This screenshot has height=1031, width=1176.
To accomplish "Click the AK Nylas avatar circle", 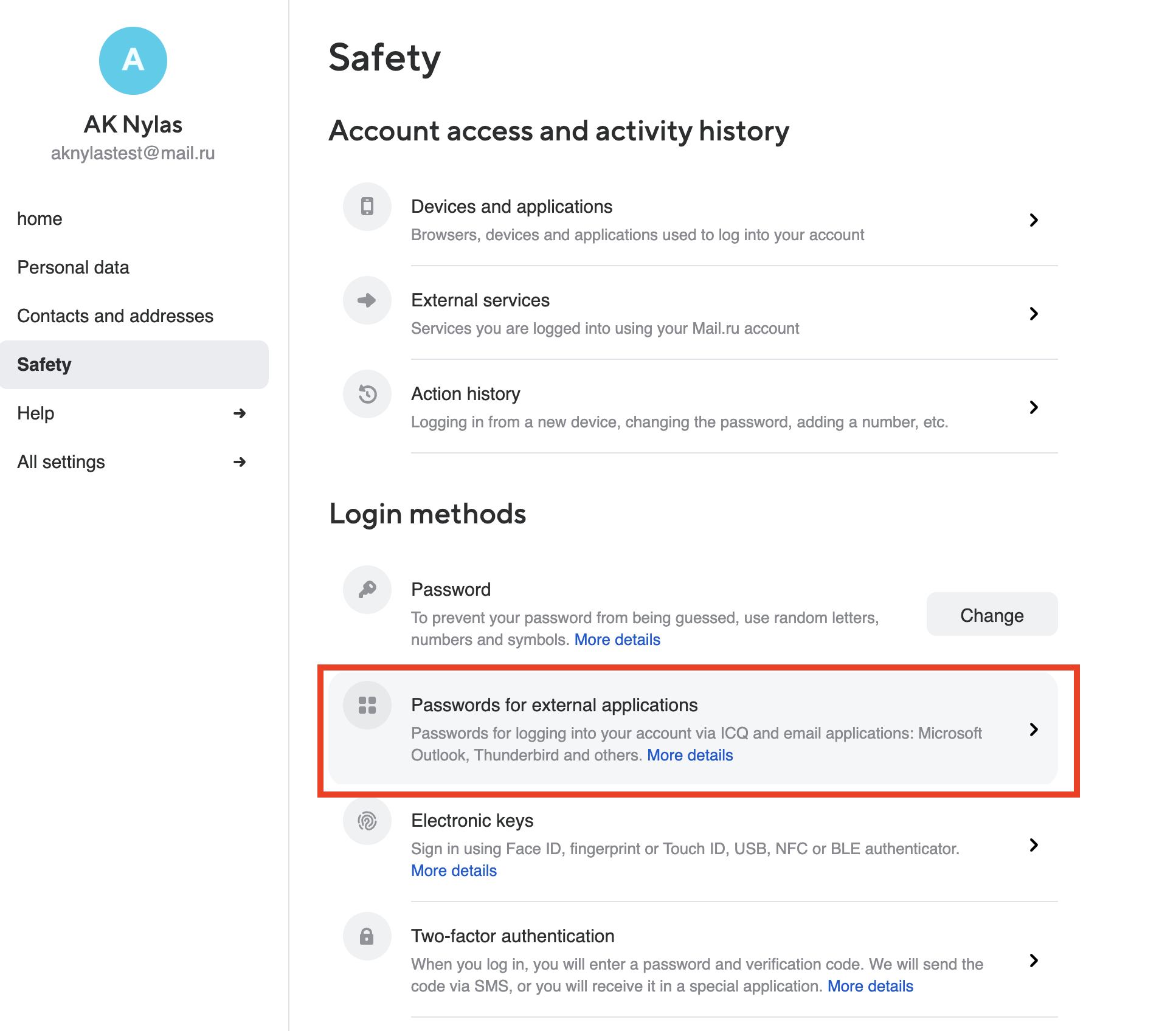I will [133, 61].
